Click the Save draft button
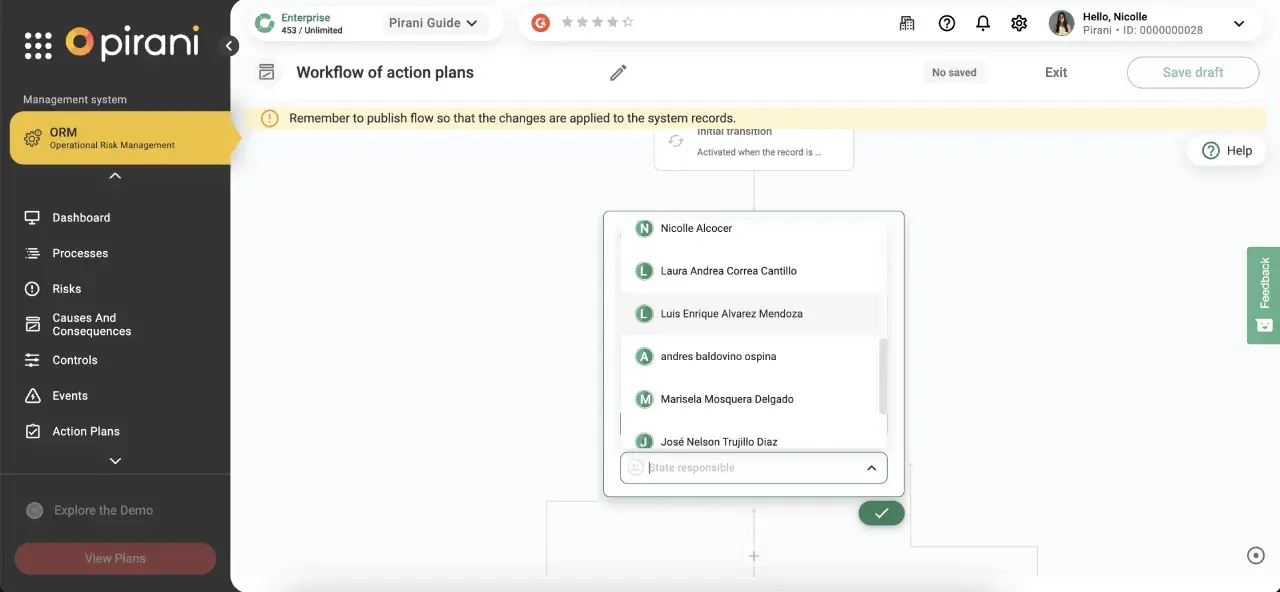Viewport: 1280px width, 592px height. coord(1192,72)
